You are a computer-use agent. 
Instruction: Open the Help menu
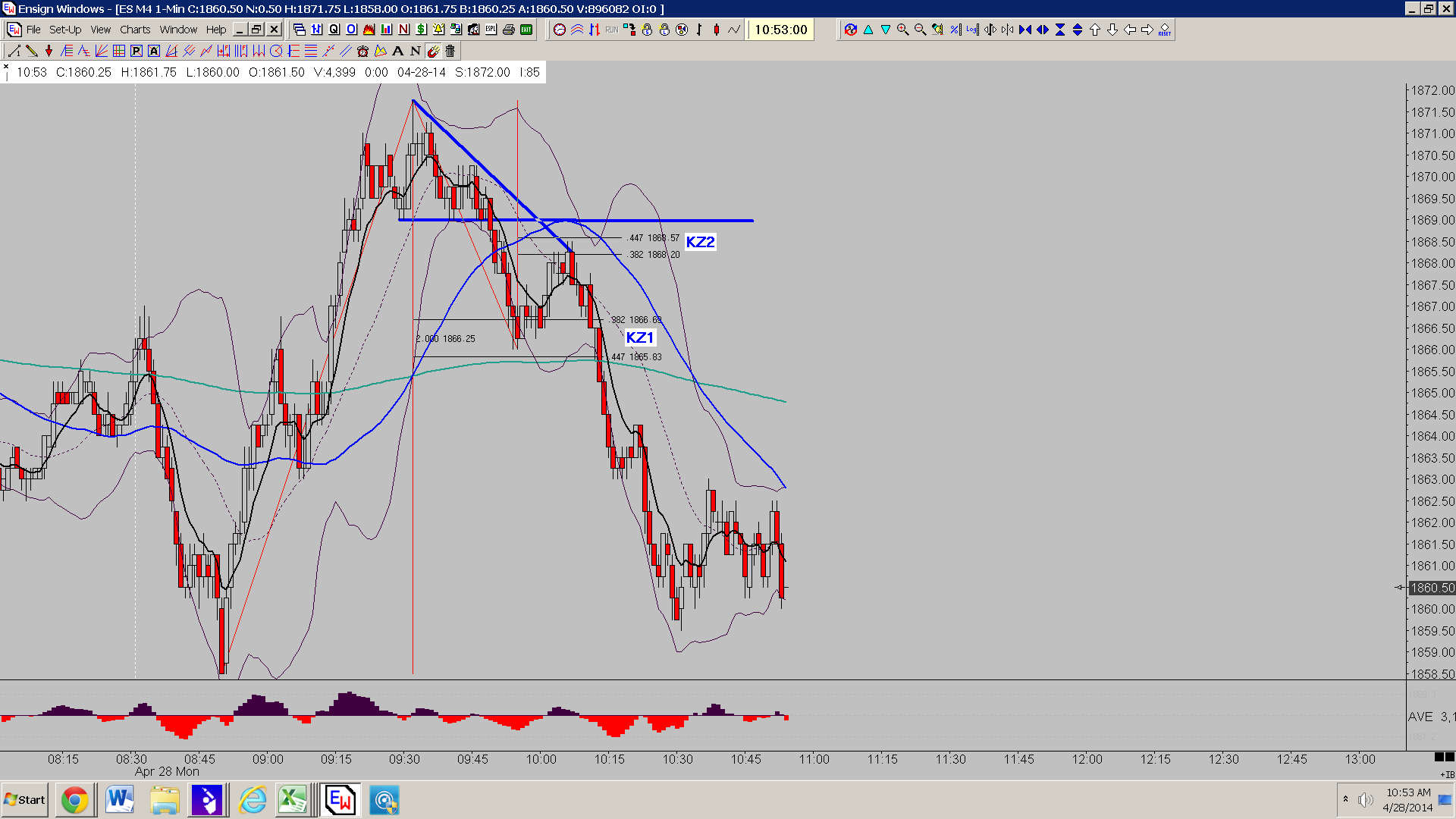coord(216,30)
